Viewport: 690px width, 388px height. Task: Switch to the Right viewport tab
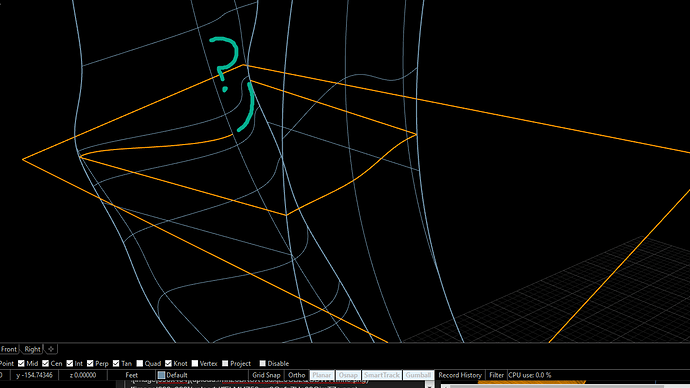(32, 349)
